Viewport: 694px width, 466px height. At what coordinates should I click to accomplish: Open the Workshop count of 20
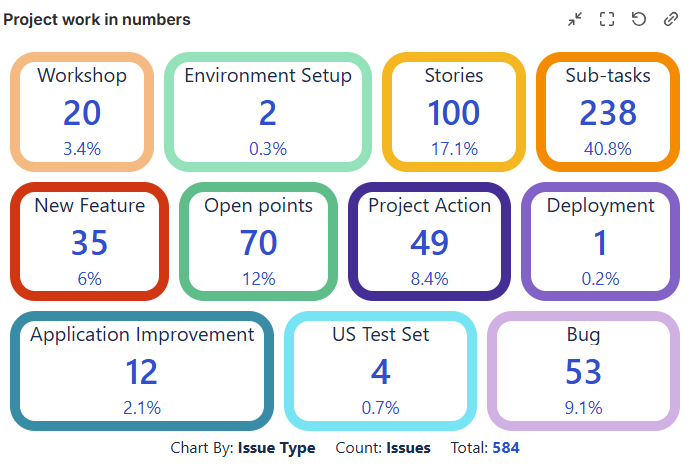[82, 113]
